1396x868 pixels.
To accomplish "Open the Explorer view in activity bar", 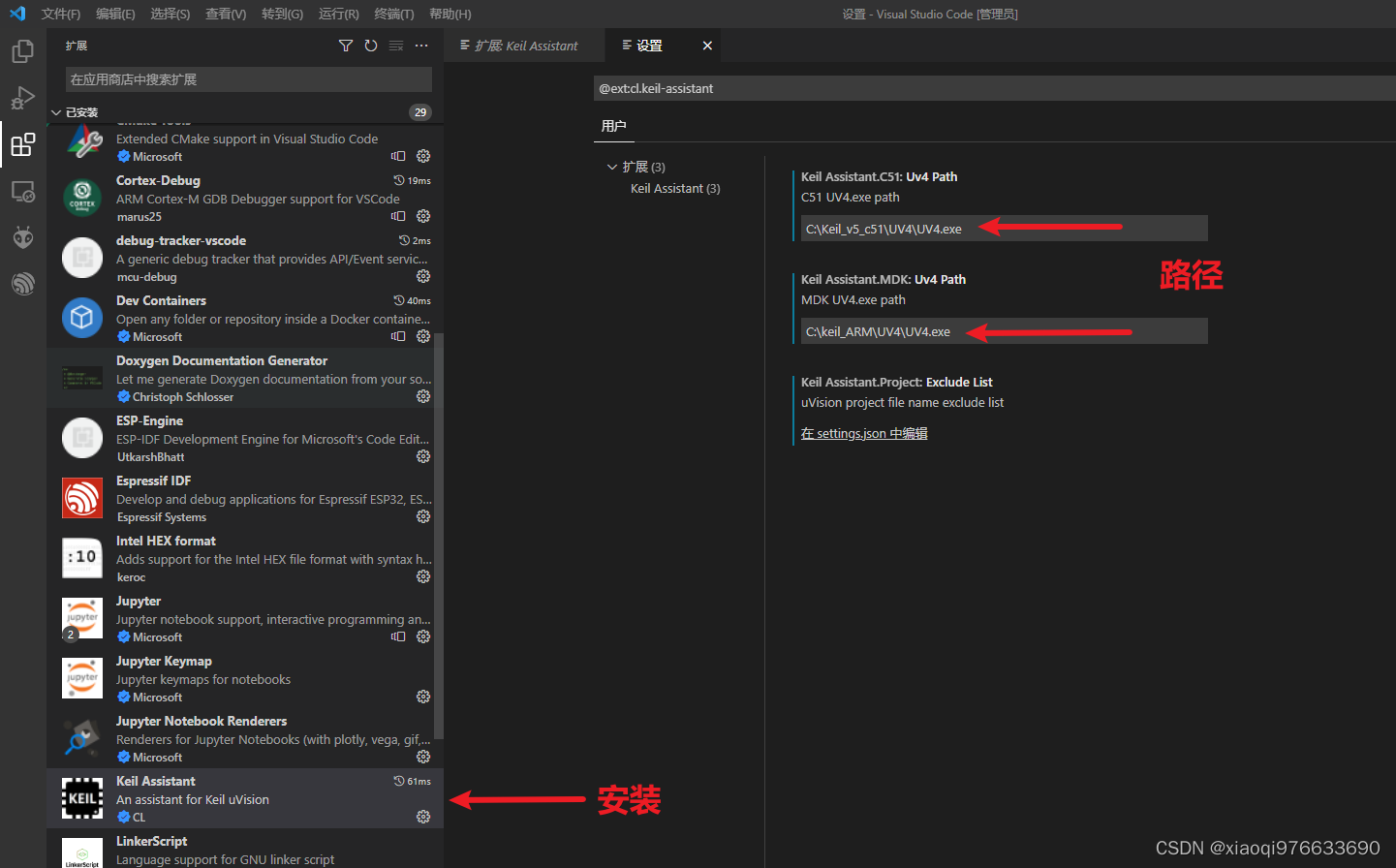I will (x=22, y=51).
